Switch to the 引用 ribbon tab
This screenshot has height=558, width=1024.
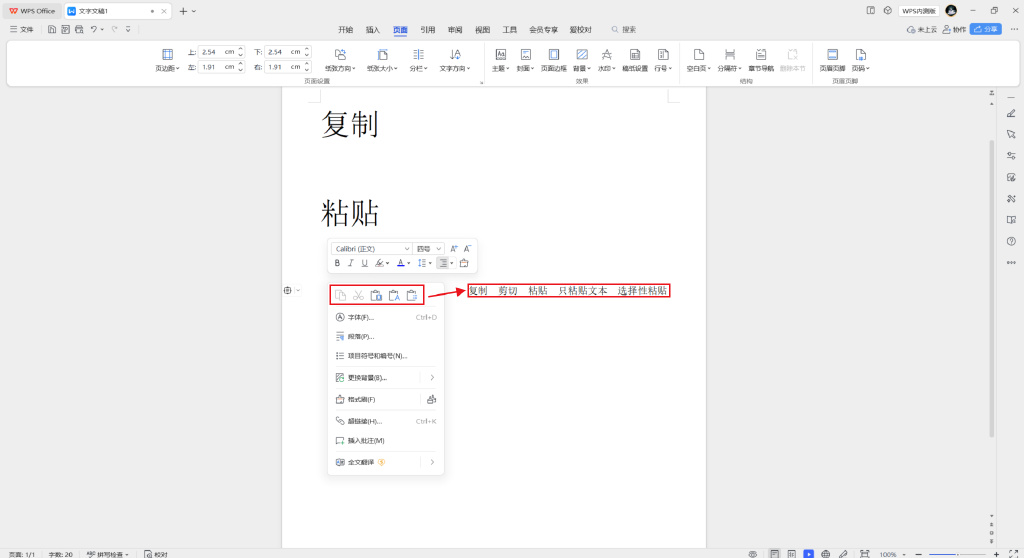click(428, 29)
